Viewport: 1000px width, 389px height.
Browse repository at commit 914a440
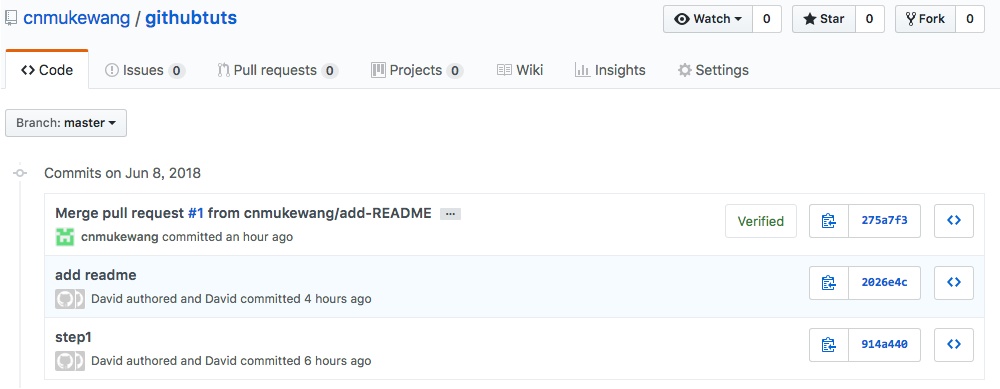[953, 344]
